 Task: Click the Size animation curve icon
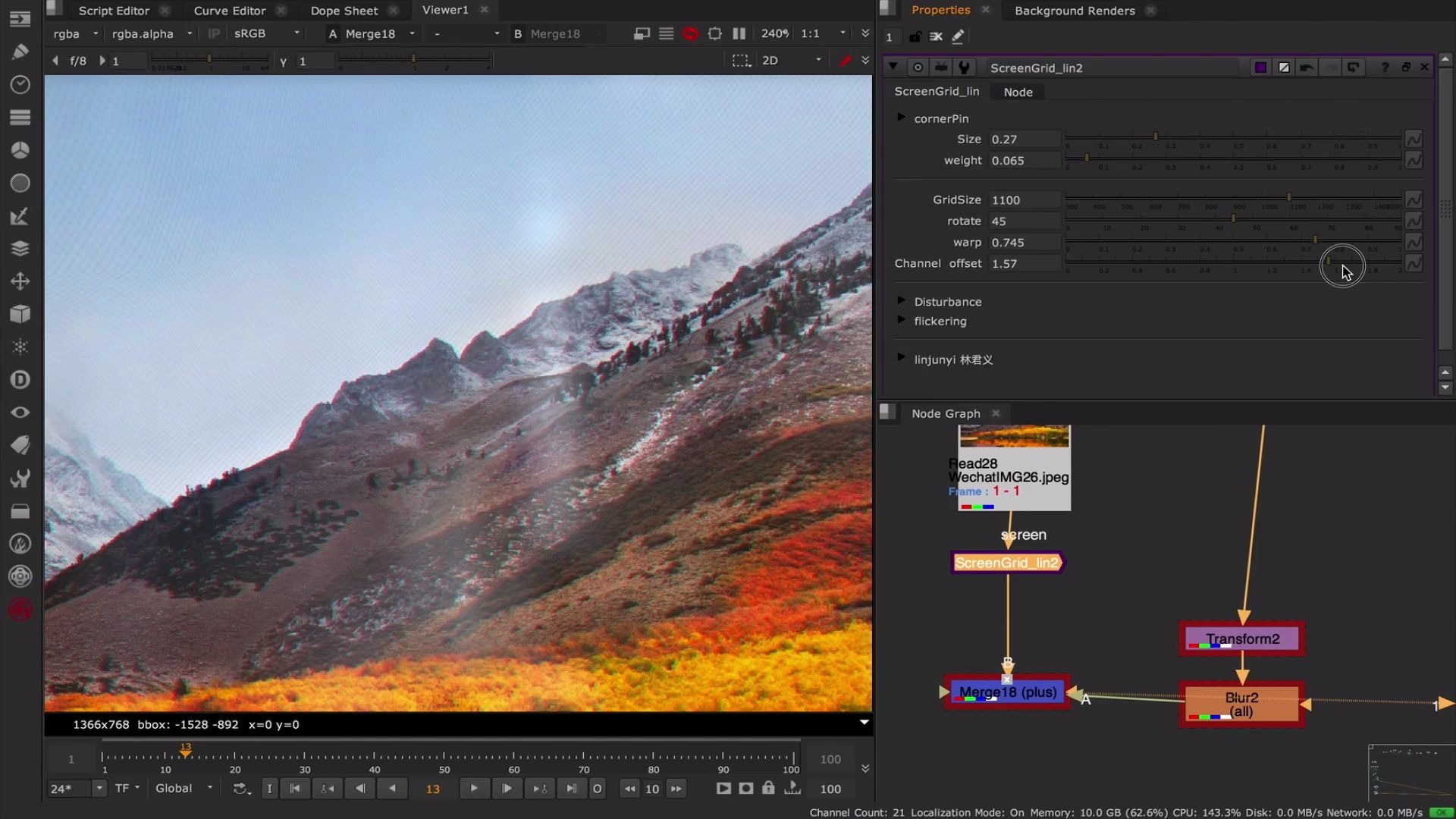[1414, 140]
